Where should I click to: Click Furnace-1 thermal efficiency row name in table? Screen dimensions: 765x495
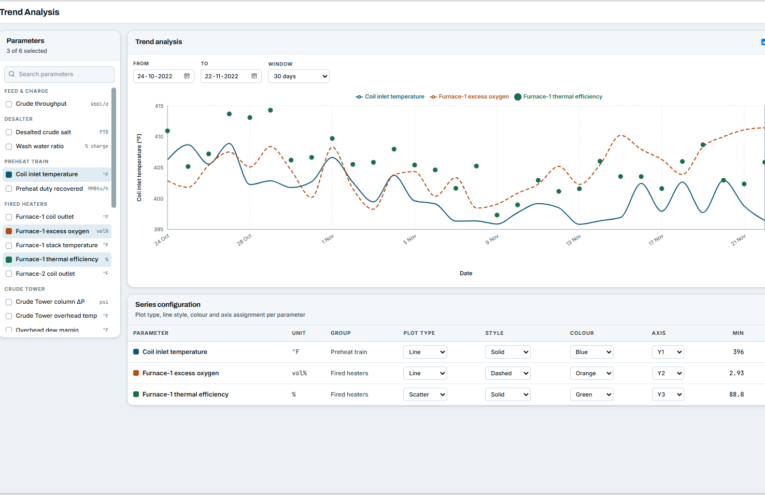point(185,395)
